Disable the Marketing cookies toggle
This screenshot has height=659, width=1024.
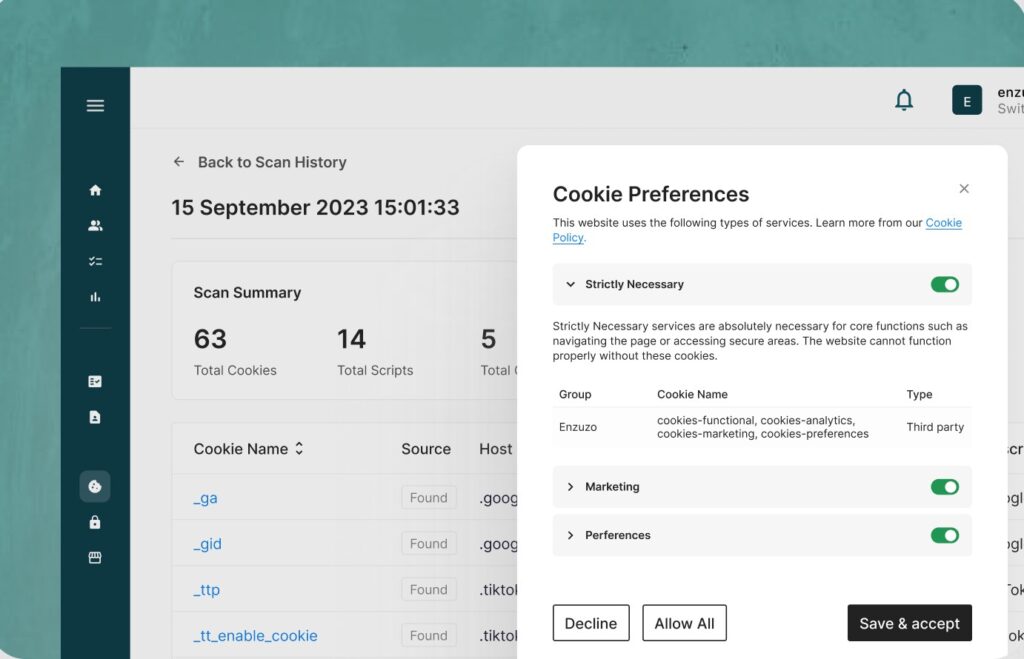click(x=944, y=487)
